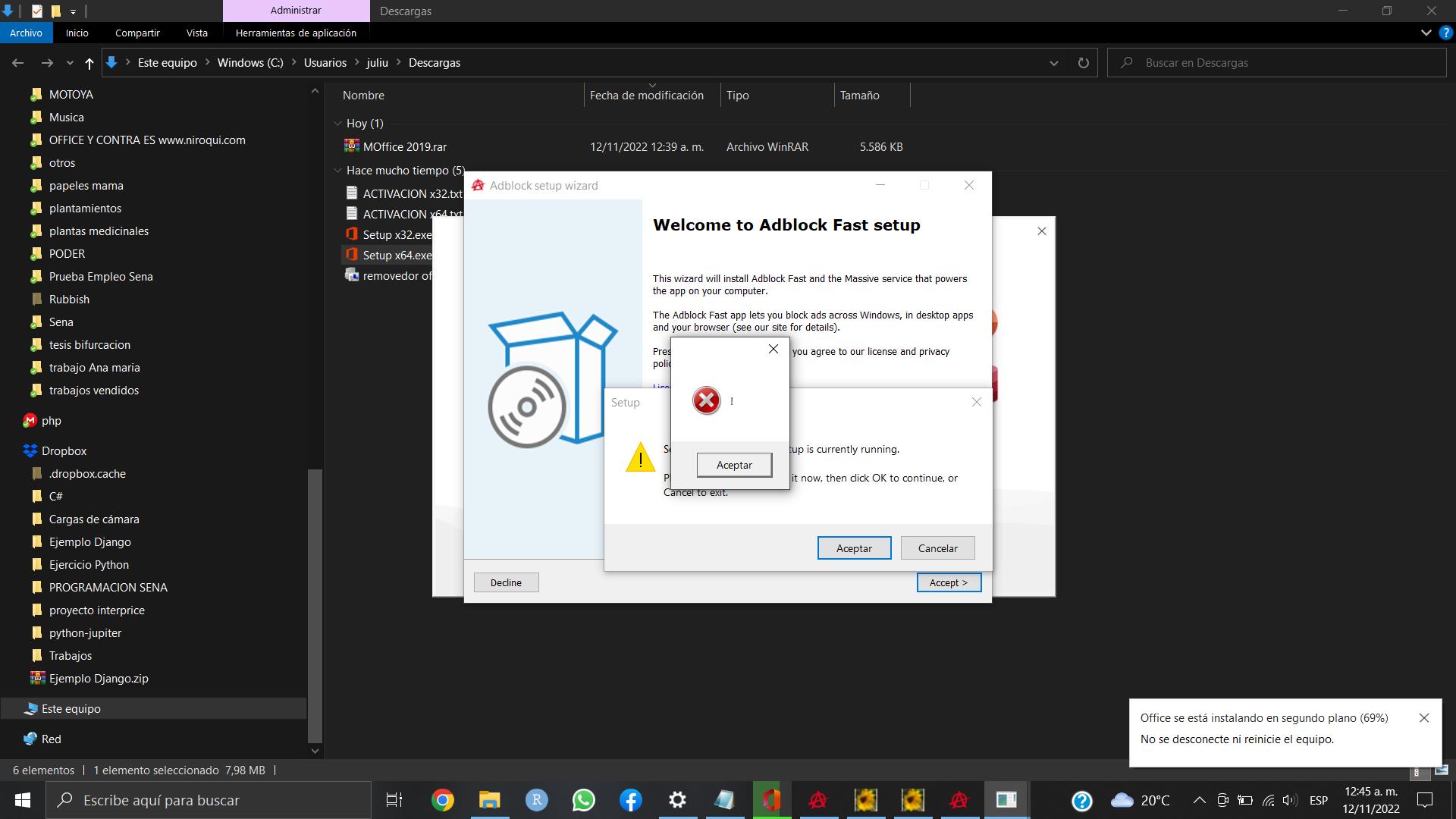Viewport: 1456px width, 819px height.
Task: Click the Google Chrome taskbar icon
Action: point(443,800)
